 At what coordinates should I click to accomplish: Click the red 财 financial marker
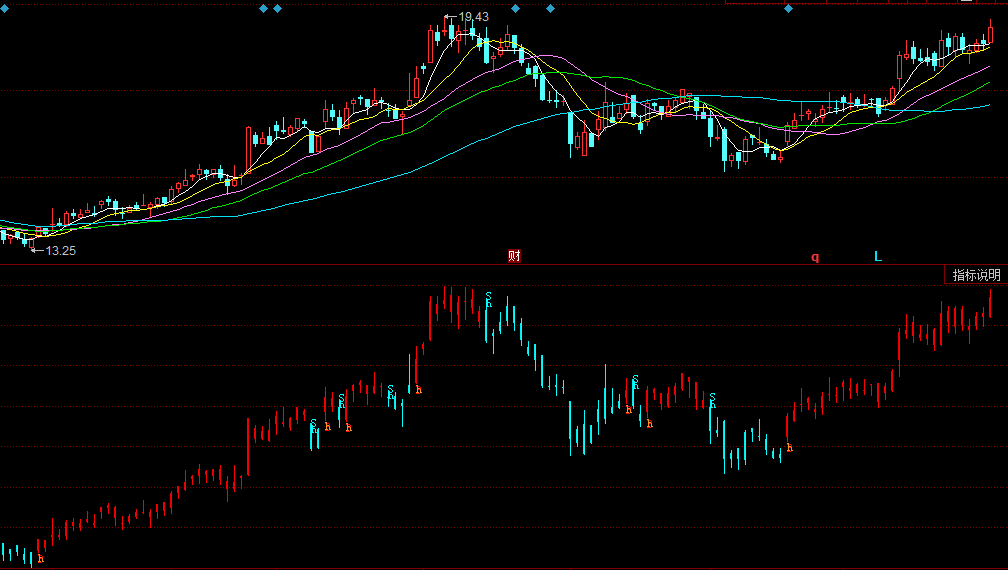[514, 256]
